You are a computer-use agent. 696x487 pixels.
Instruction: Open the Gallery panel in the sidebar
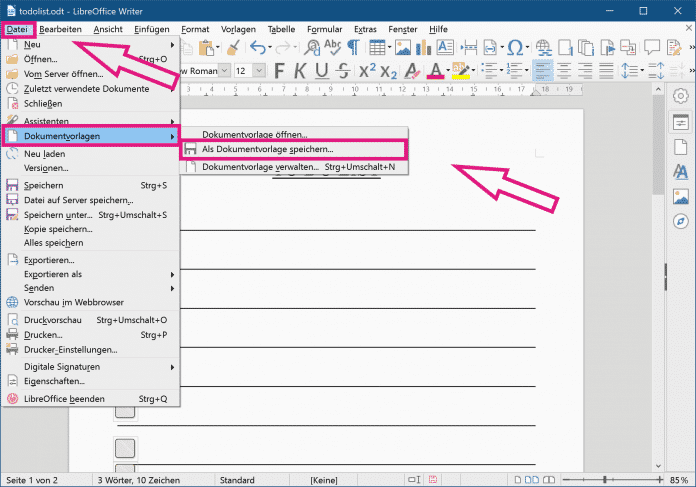[681, 196]
